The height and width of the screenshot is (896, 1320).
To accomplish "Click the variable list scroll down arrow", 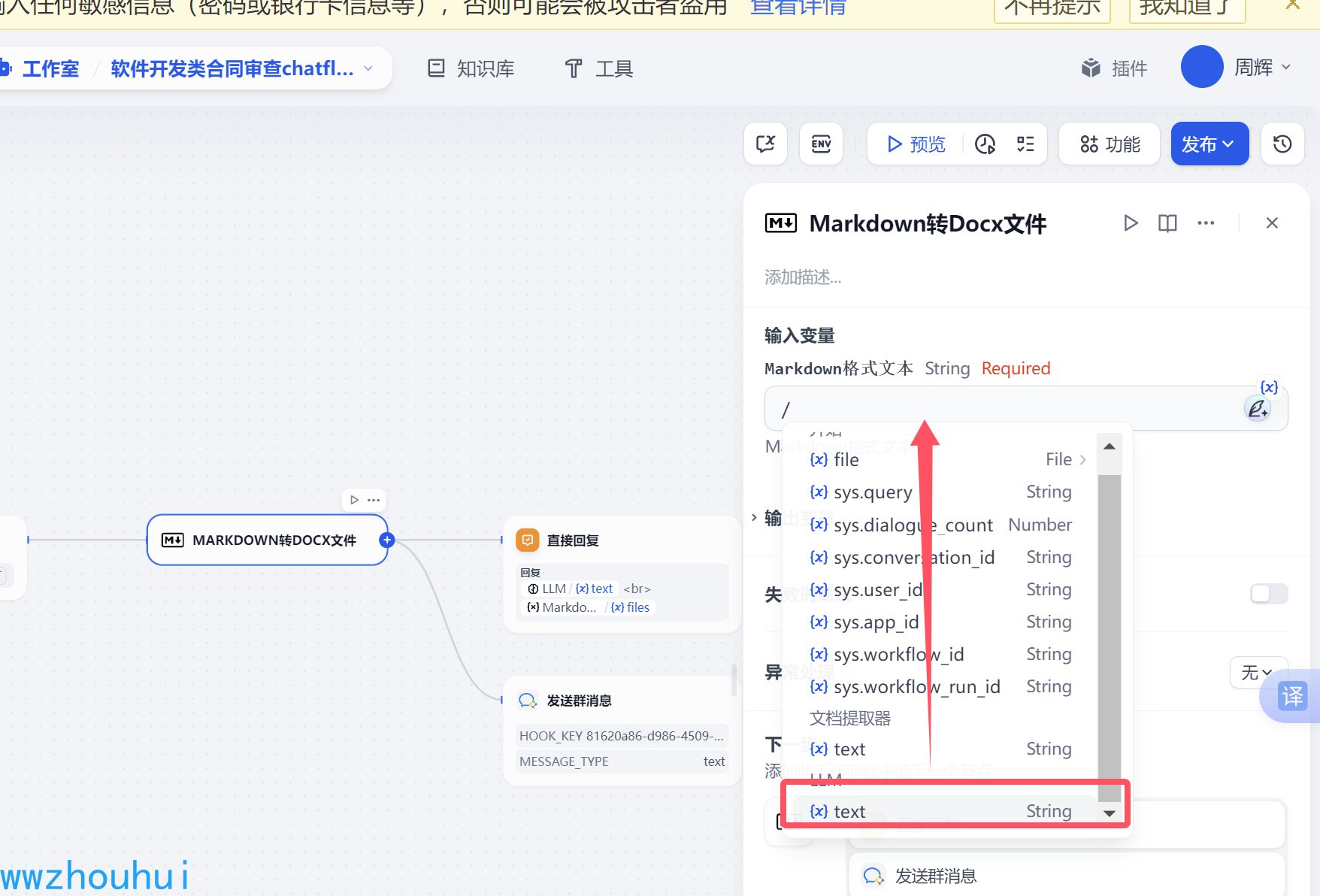I will click(1110, 813).
